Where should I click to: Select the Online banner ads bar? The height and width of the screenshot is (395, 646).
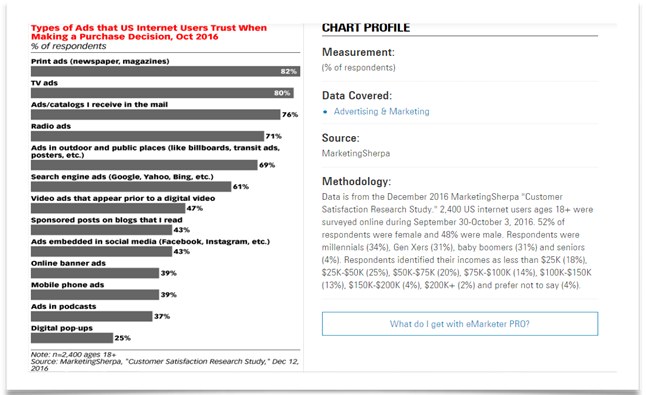pyautogui.click(x=95, y=273)
